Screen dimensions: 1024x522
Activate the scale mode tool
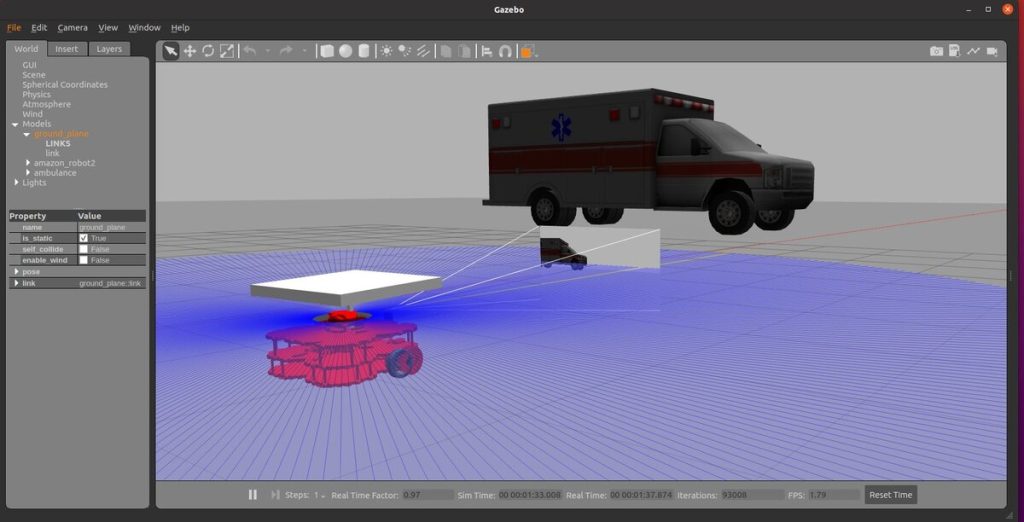coord(227,51)
